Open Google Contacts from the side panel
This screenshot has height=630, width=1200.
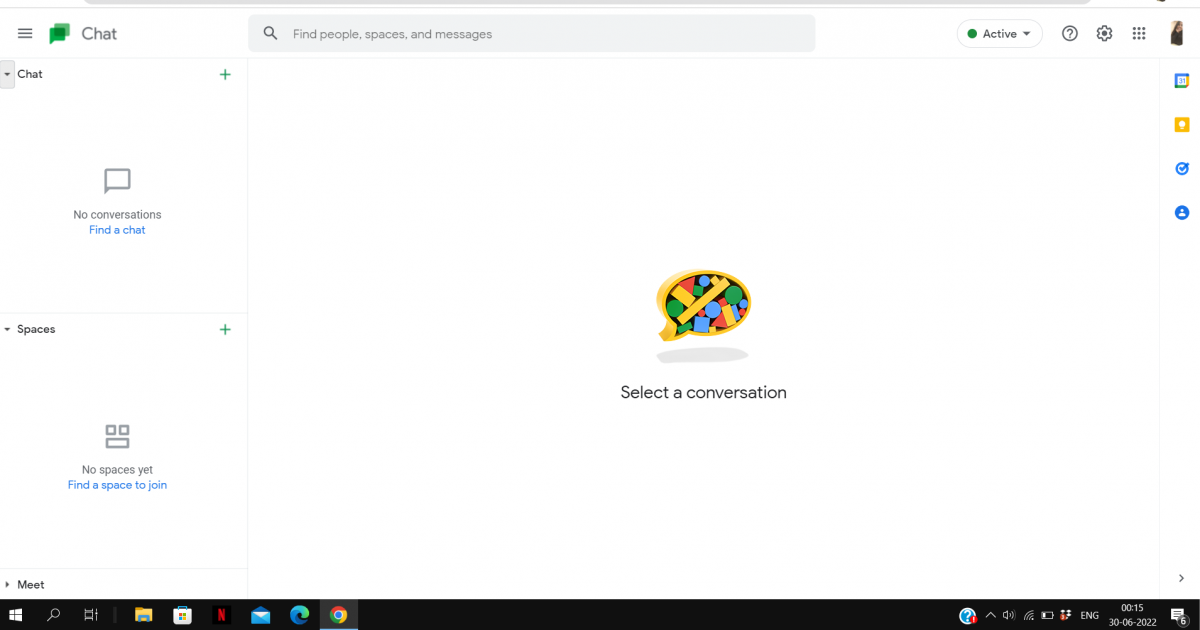(x=1181, y=212)
